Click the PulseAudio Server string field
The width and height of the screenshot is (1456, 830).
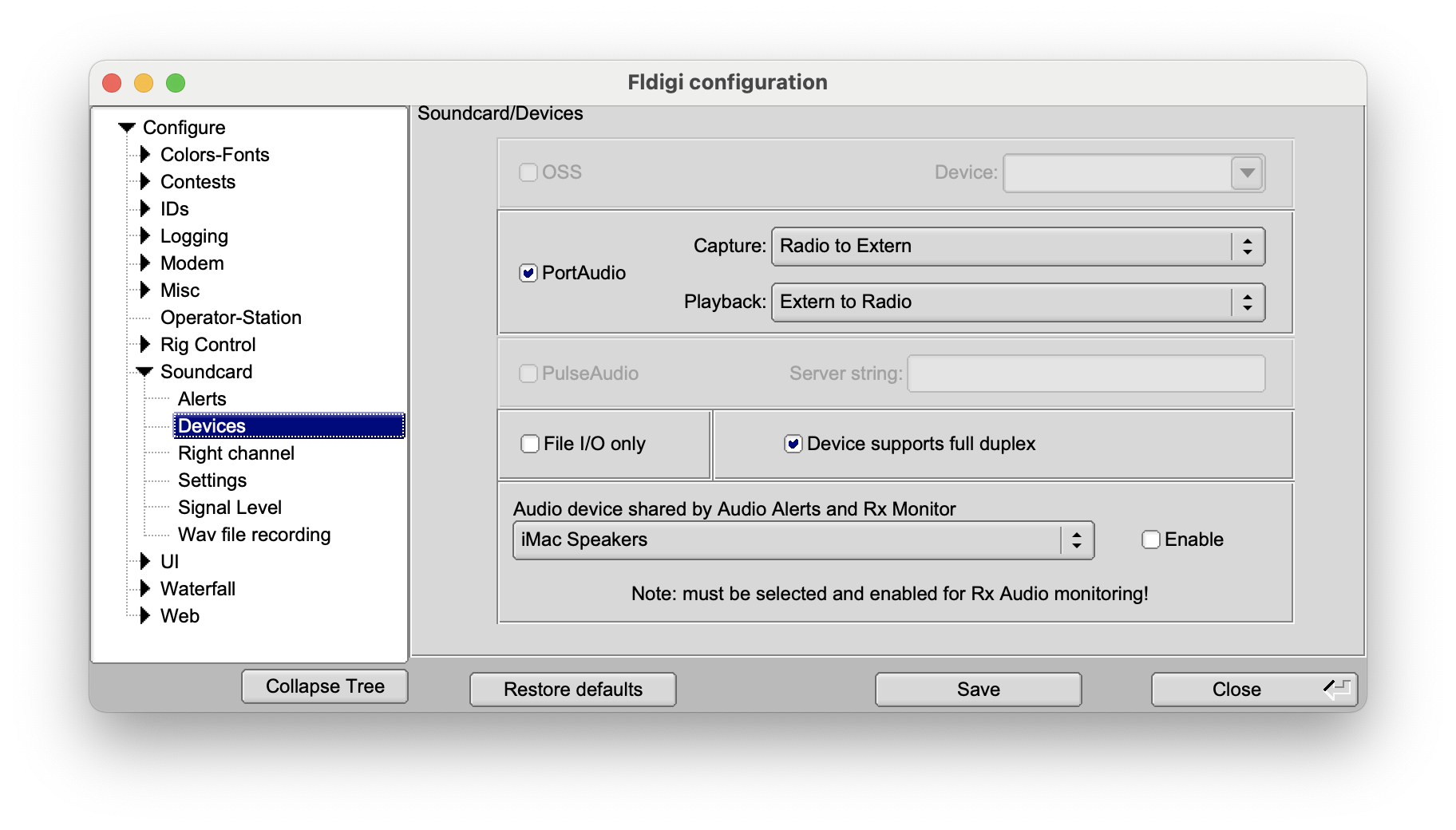tap(1086, 373)
